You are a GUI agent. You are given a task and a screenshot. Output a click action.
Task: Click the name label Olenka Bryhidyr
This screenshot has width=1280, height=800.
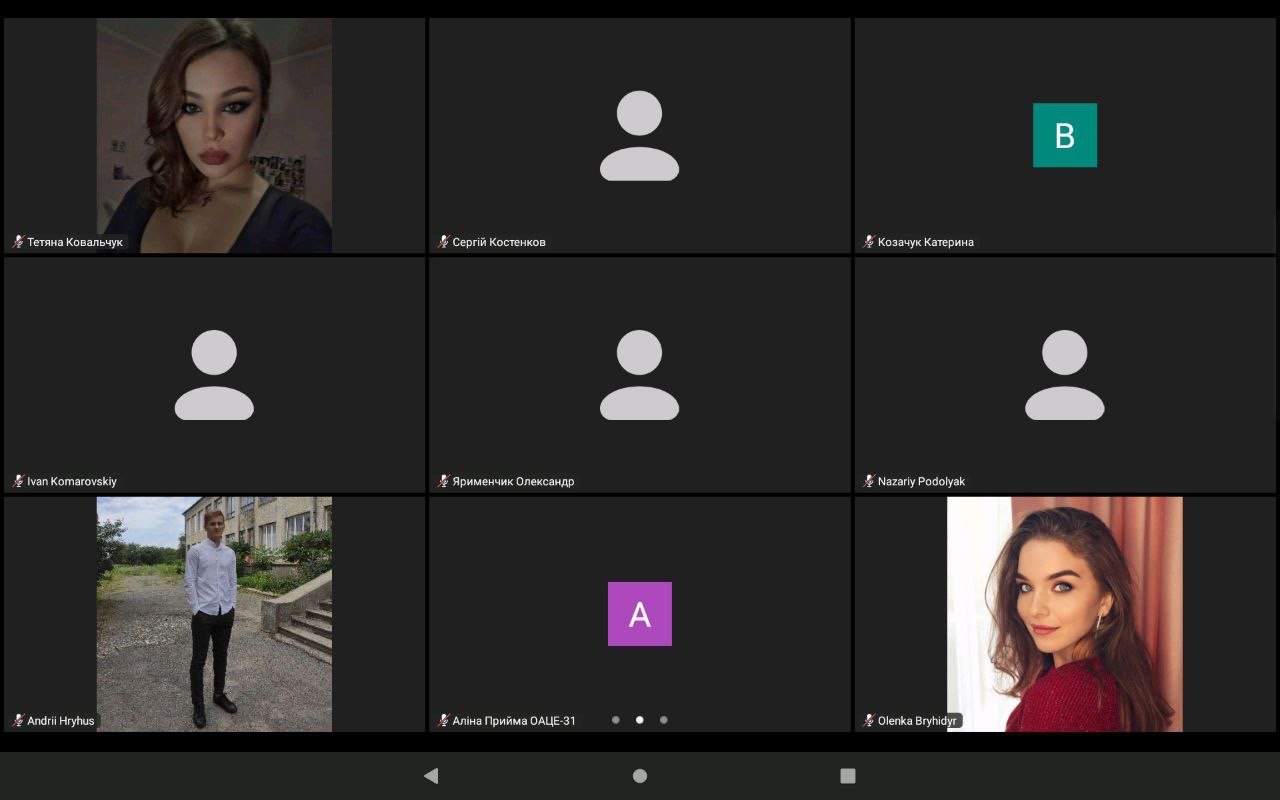coord(918,720)
